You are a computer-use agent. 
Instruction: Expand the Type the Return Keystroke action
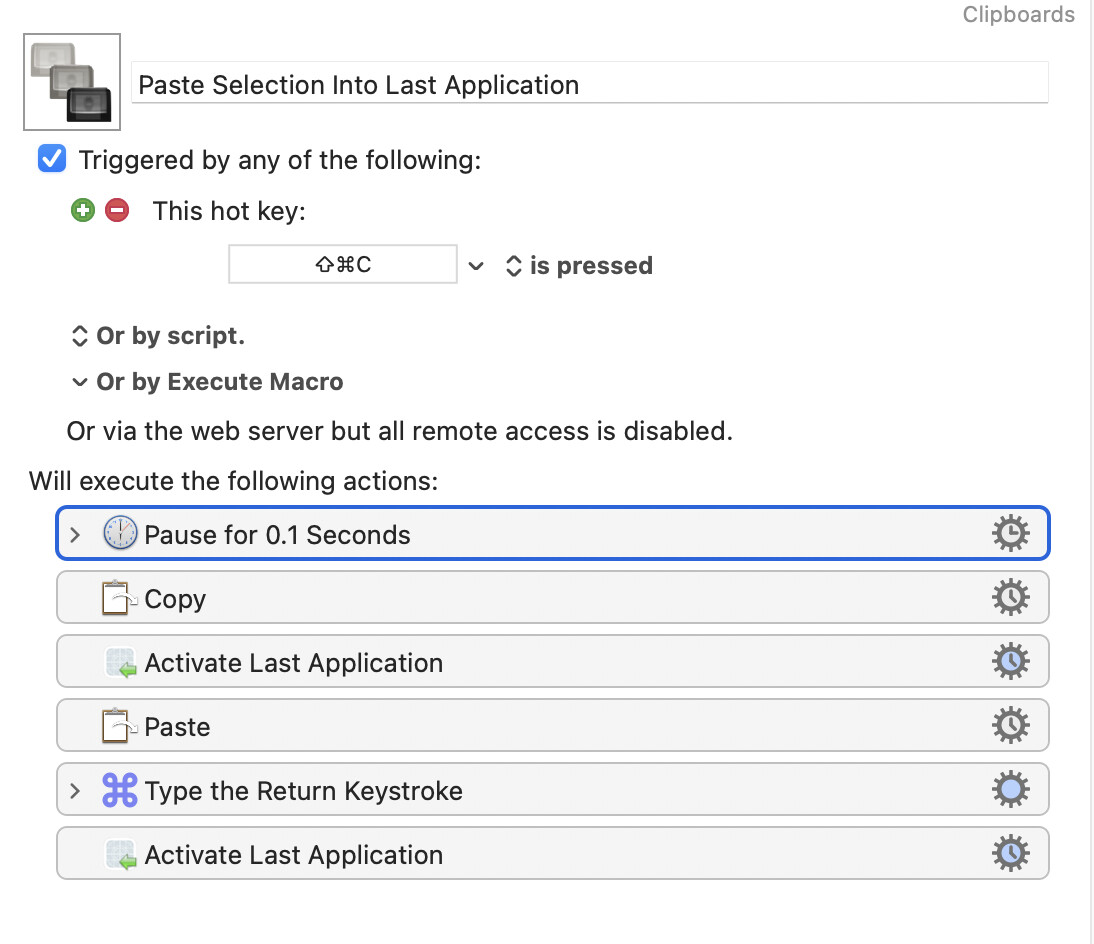click(74, 791)
